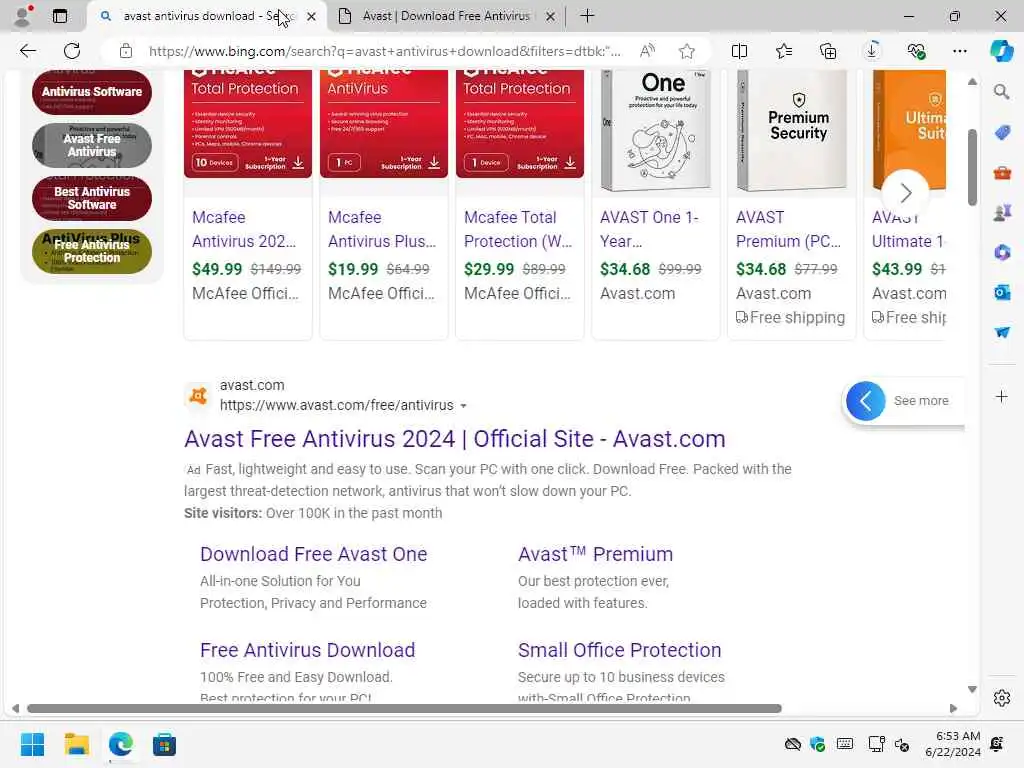Open a new browser tab
The height and width of the screenshot is (768, 1024).
587,16
